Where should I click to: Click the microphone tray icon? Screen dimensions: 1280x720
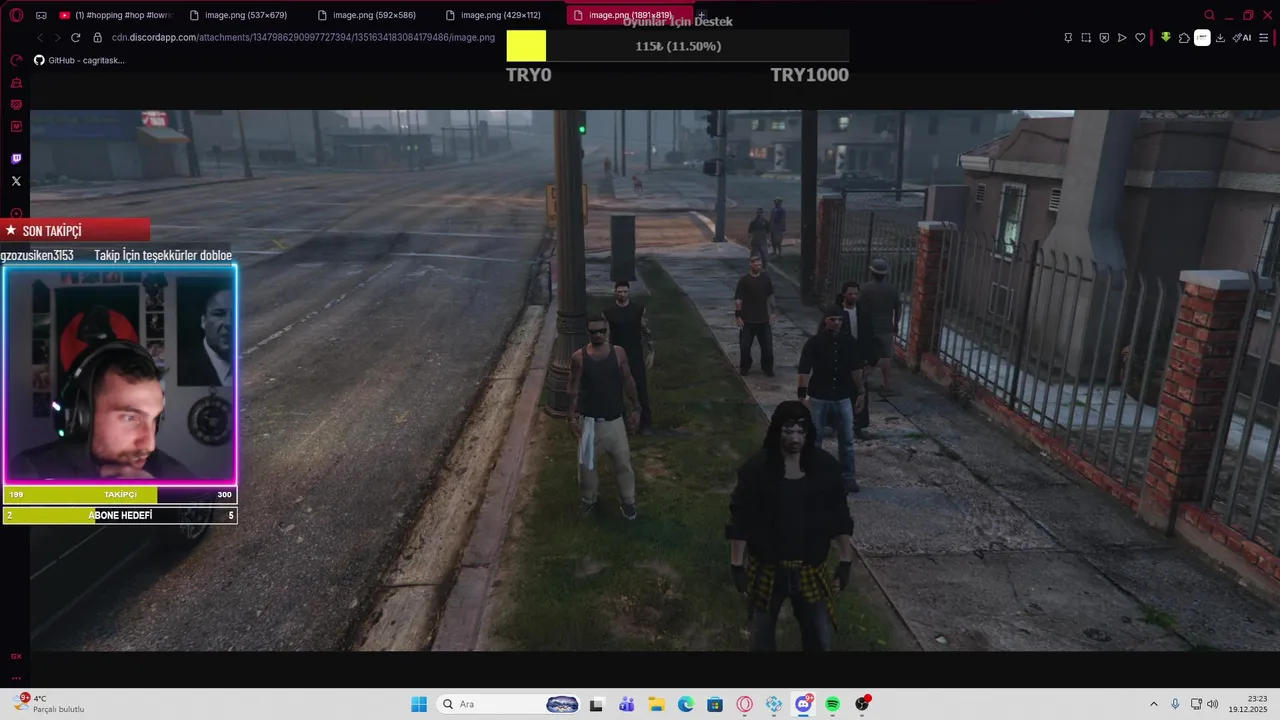(x=1175, y=704)
